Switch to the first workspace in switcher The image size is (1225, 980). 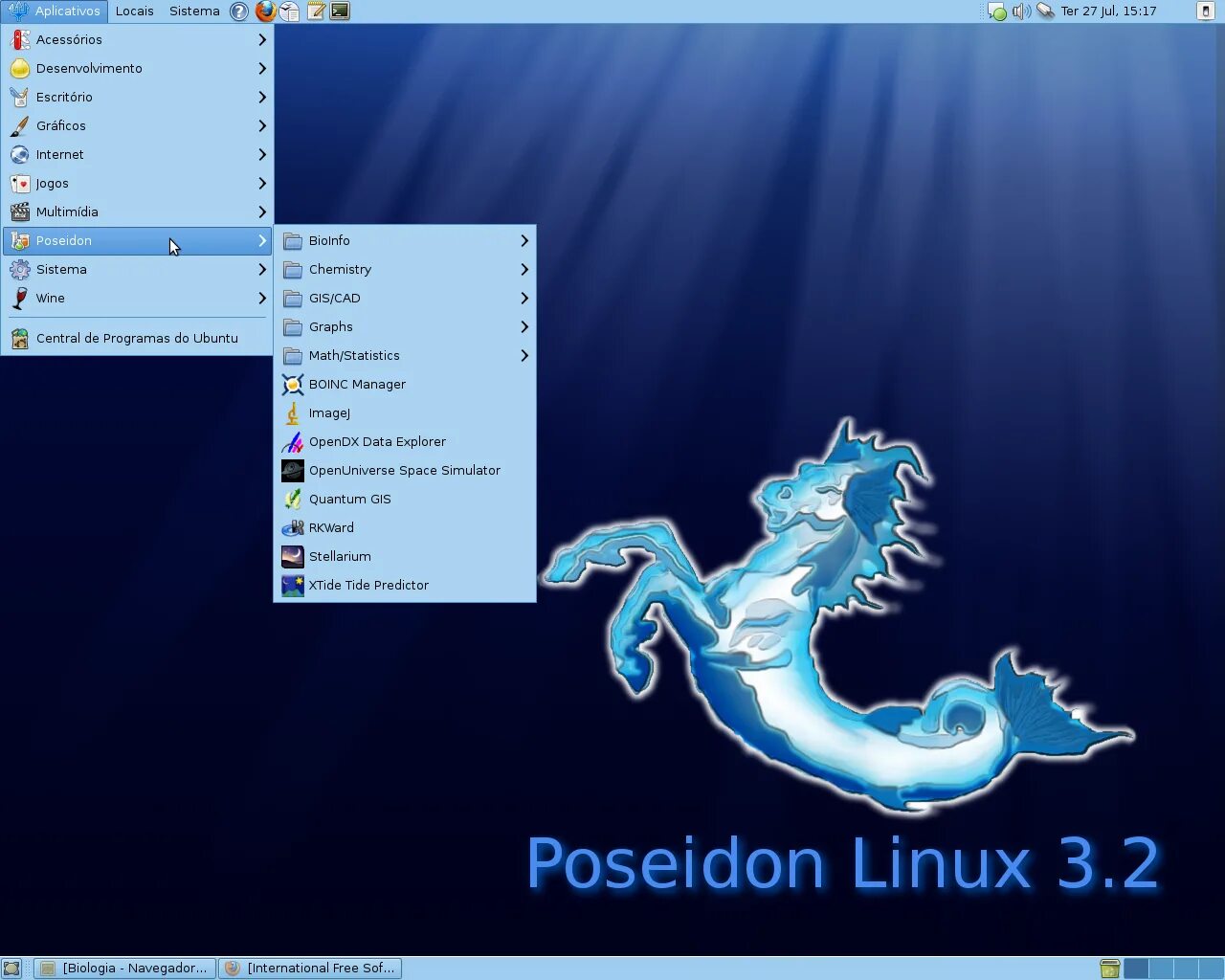pyautogui.click(x=1136, y=969)
